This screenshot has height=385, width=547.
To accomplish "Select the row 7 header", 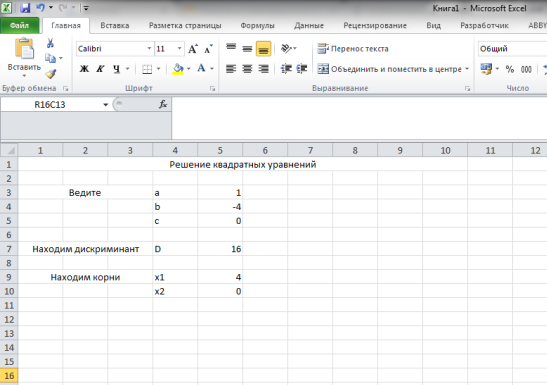I will tap(9, 249).
